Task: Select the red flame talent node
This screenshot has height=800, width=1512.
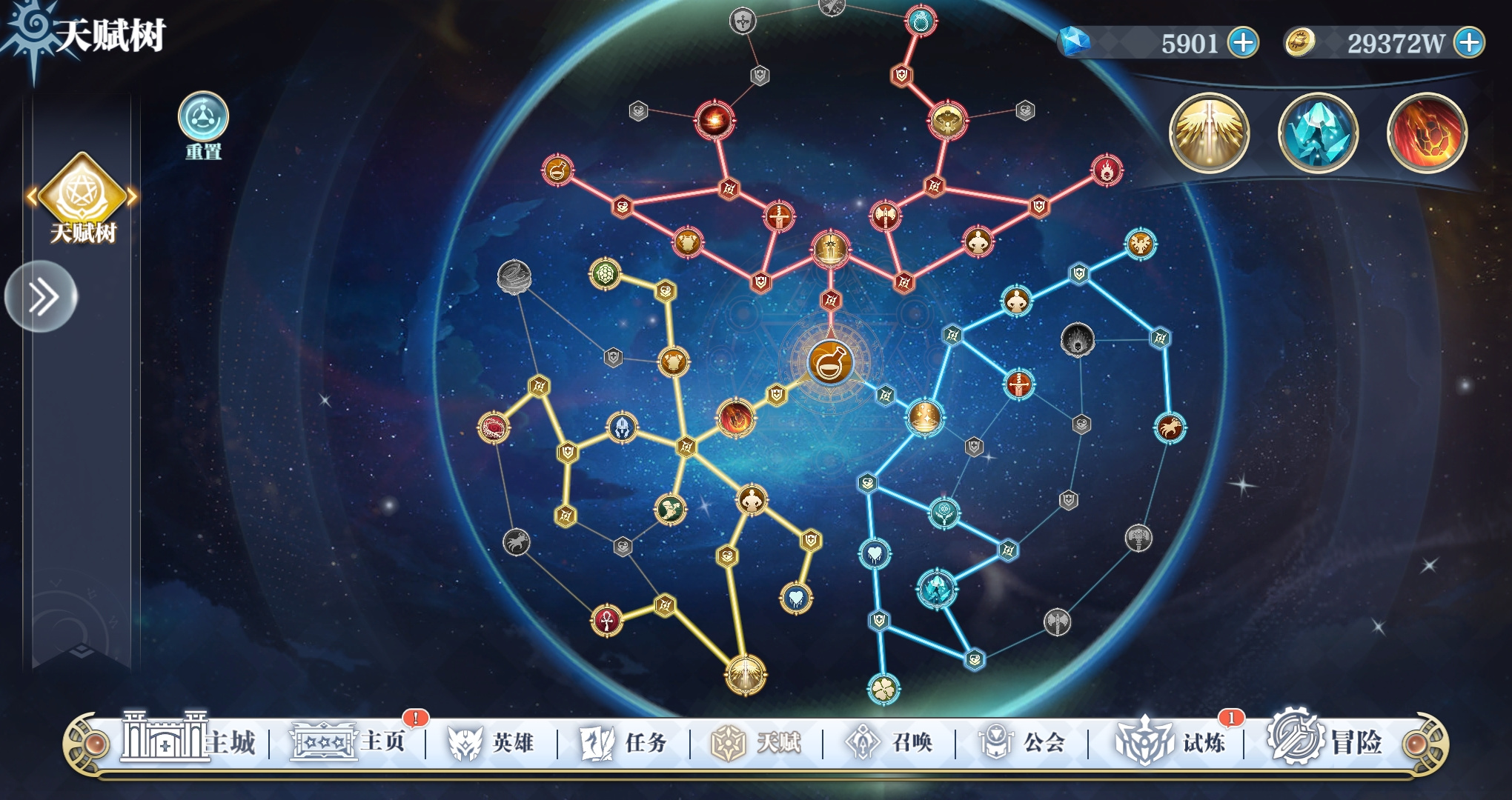Action: 1106,171
